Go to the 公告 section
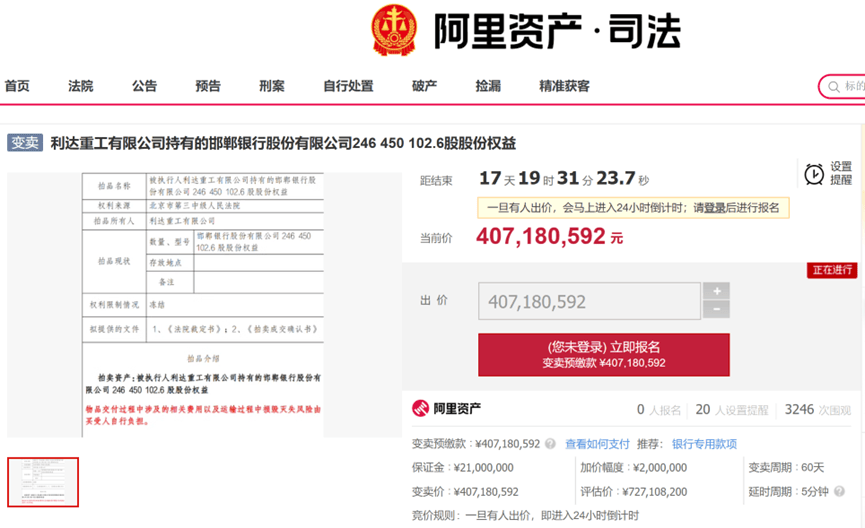Image resolution: width=865 pixels, height=528 pixels. [x=145, y=86]
